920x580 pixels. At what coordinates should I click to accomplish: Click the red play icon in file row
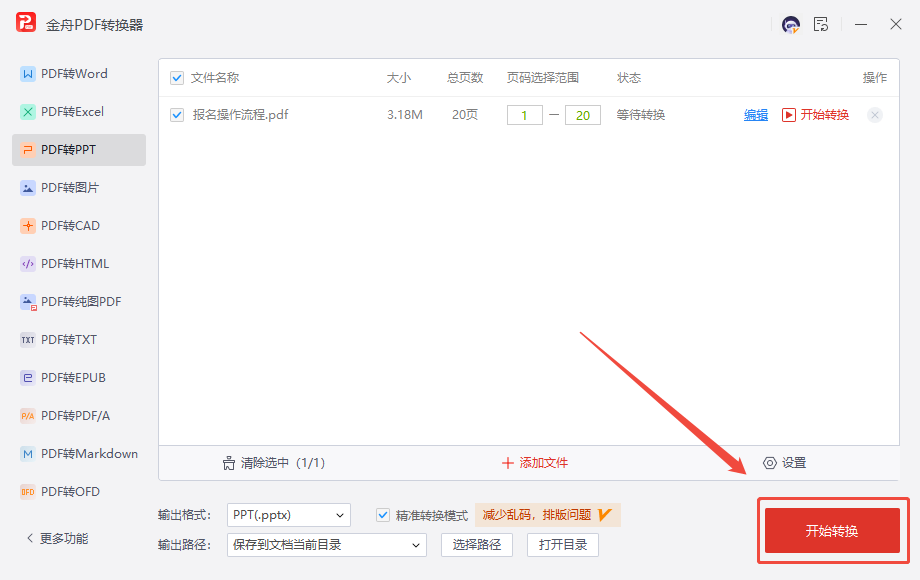(789, 115)
